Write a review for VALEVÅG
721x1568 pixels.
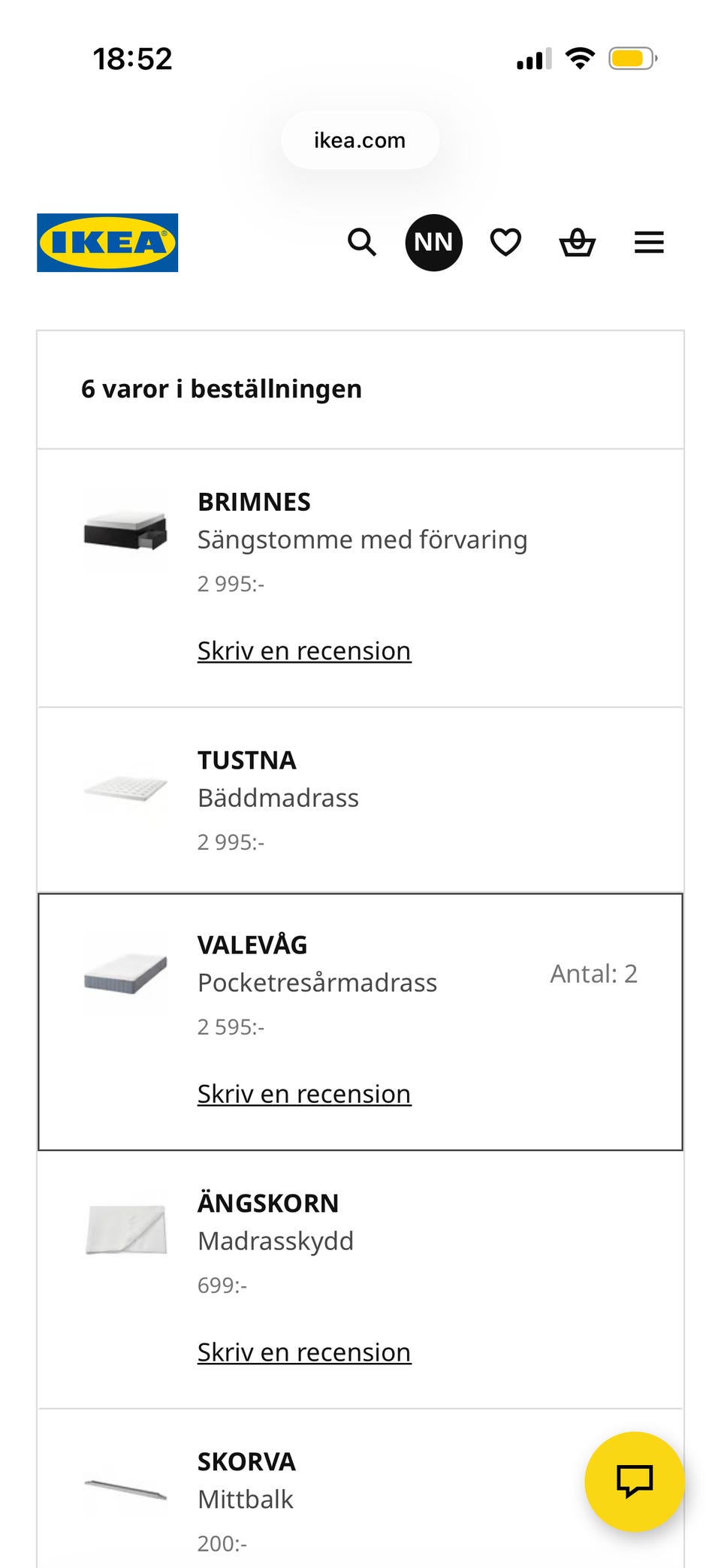click(304, 1094)
